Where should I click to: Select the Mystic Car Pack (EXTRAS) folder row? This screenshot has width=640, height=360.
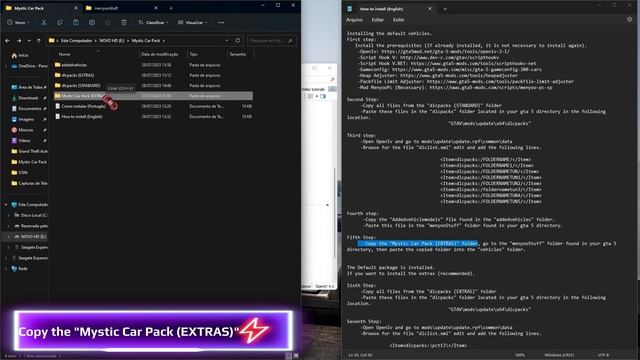pos(153,96)
